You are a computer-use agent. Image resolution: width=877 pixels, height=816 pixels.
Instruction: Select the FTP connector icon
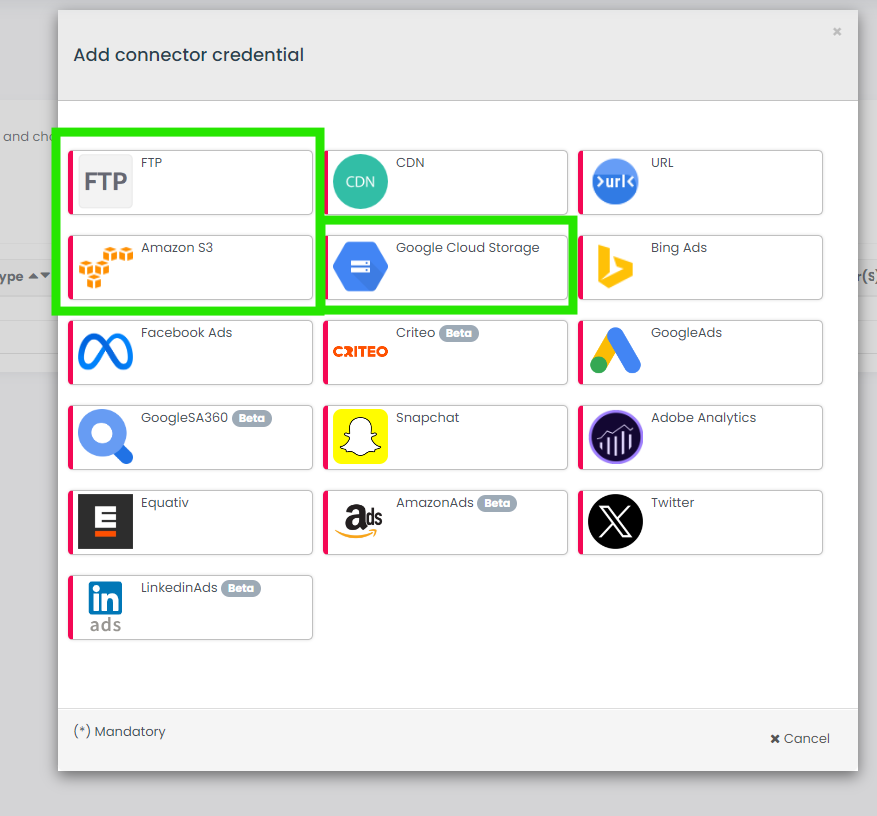click(x=105, y=182)
